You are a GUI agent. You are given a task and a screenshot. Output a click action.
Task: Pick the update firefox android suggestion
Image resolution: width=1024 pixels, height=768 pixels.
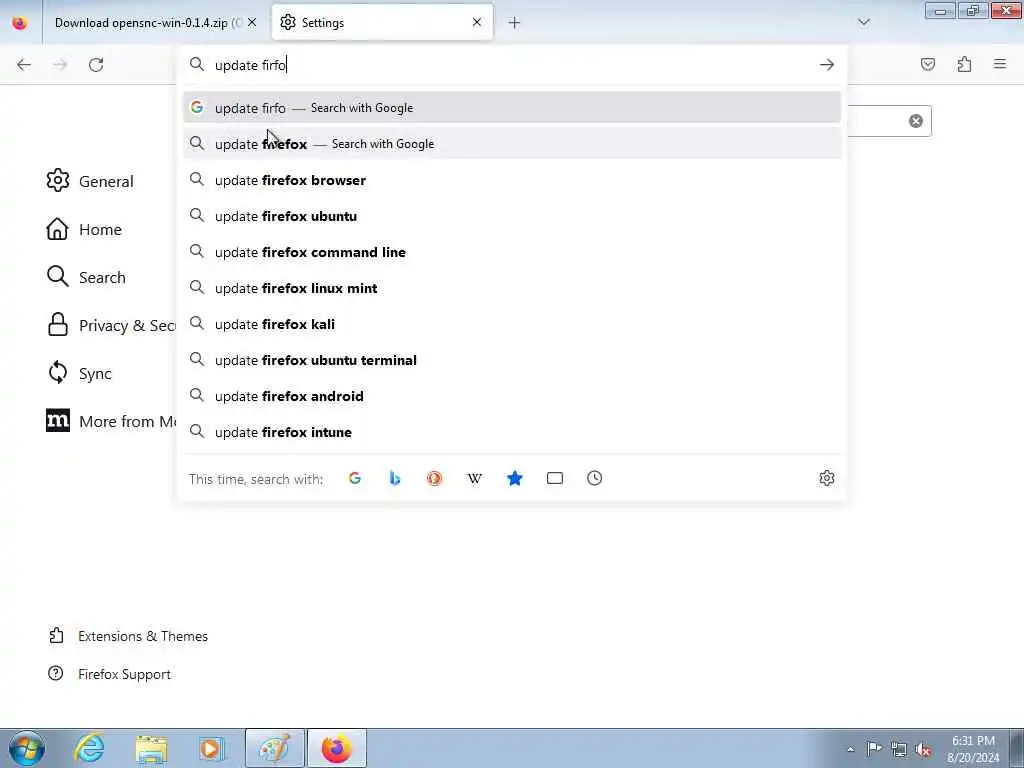tap(512, 396)
